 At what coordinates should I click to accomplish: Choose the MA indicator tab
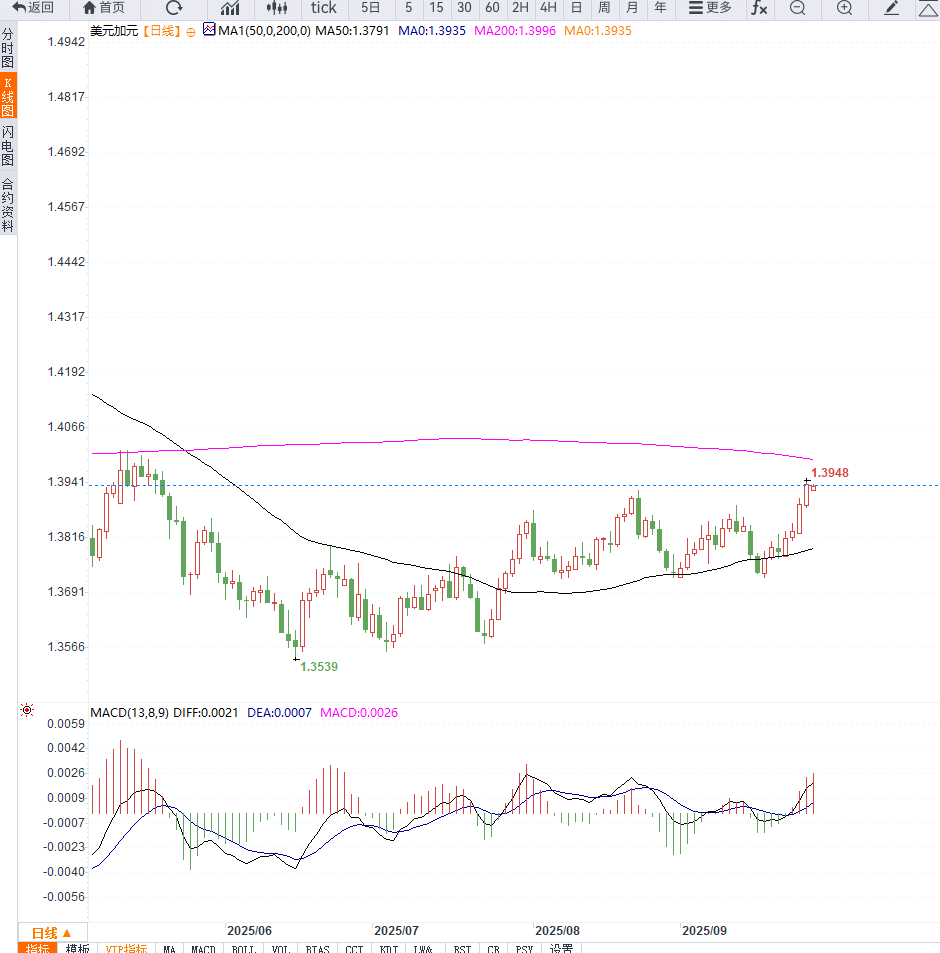pyautogui.click(x=170, y=948)
